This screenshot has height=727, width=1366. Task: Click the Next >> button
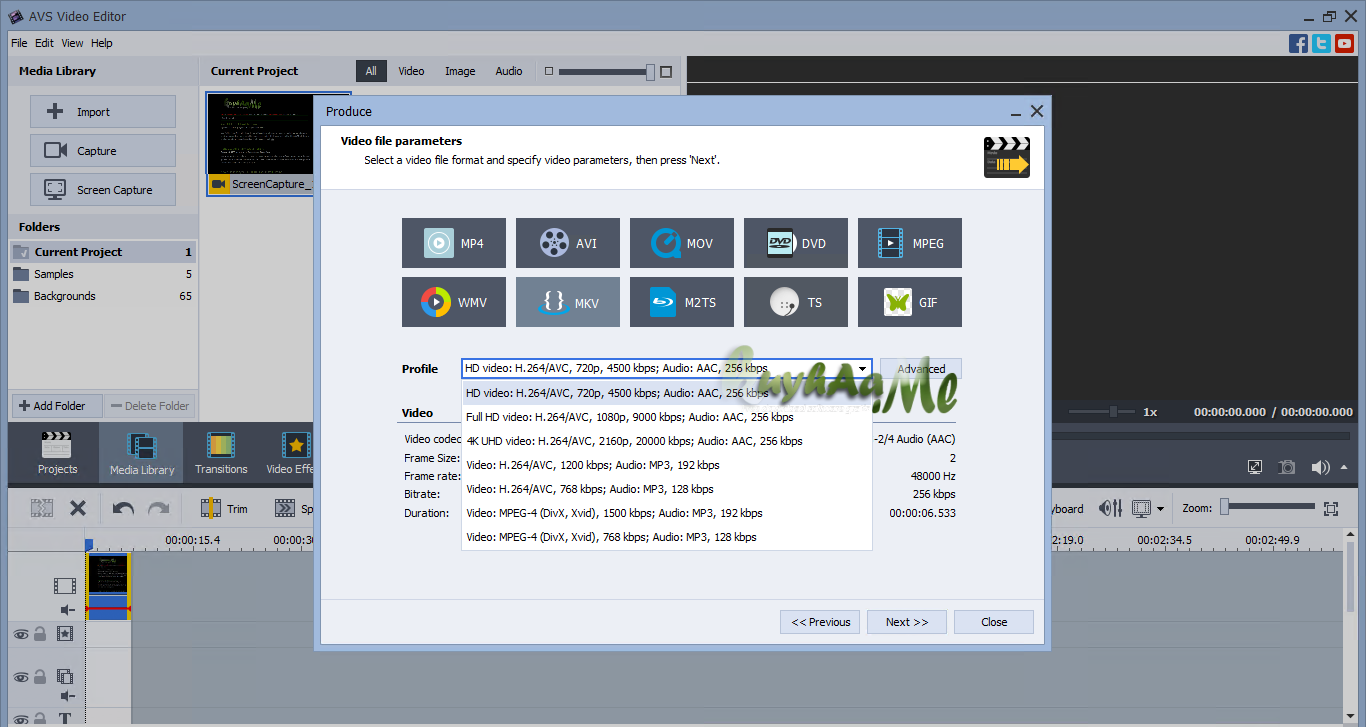[907, 622]
